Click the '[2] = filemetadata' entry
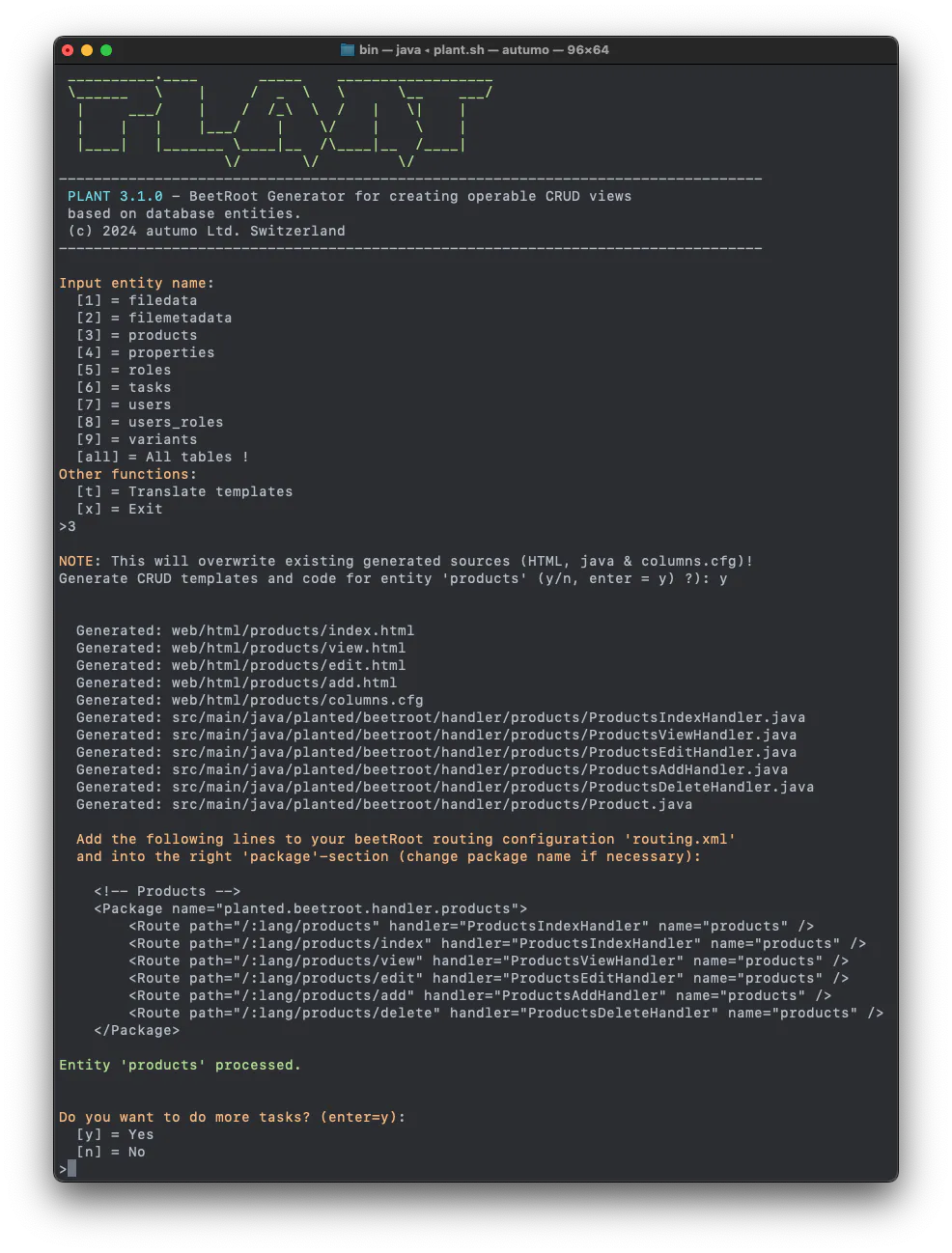 click(154, 318)
